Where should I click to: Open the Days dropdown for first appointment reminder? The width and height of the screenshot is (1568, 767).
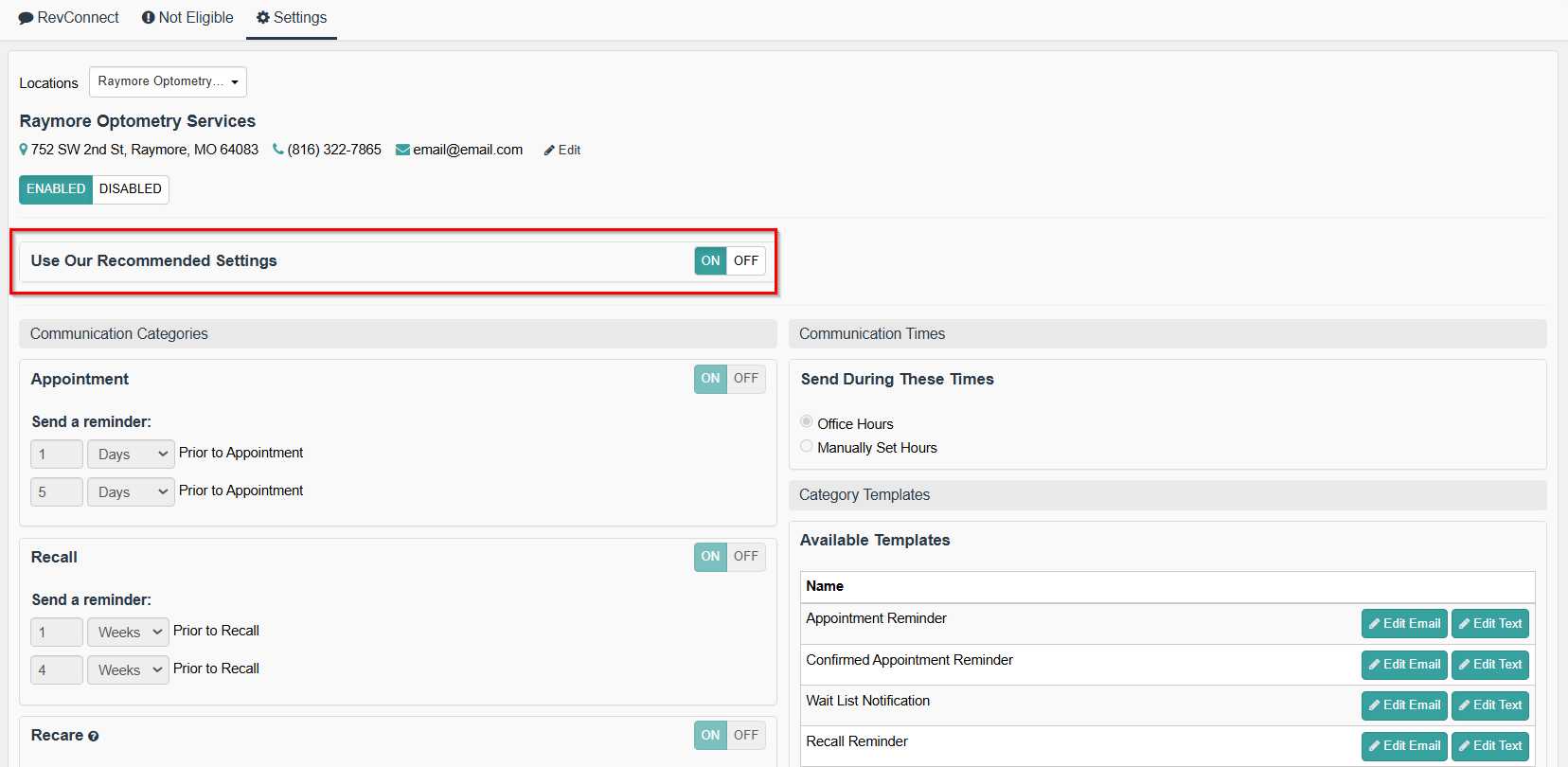(x=131, y=455)
